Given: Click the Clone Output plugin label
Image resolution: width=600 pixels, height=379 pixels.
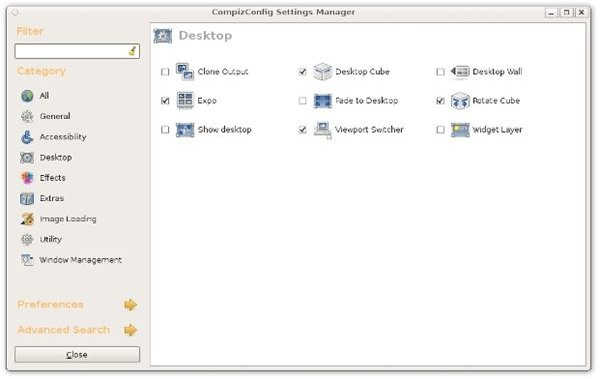Looking at the screenshot, I should [x=223, y=72].
